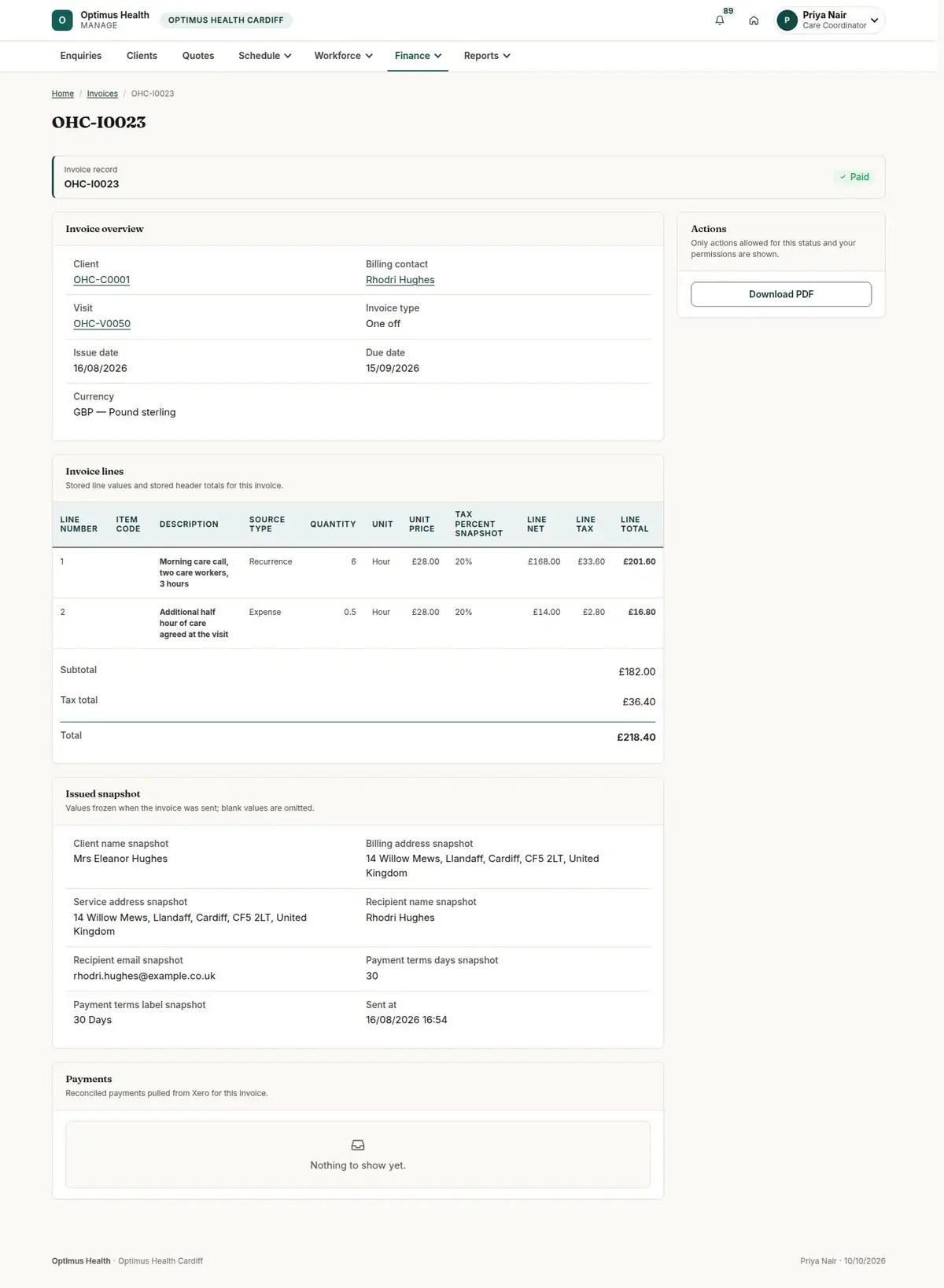Click the empty inbox tray icon
Screen dimensions: 944x1288
click(x=358, y=1145)
